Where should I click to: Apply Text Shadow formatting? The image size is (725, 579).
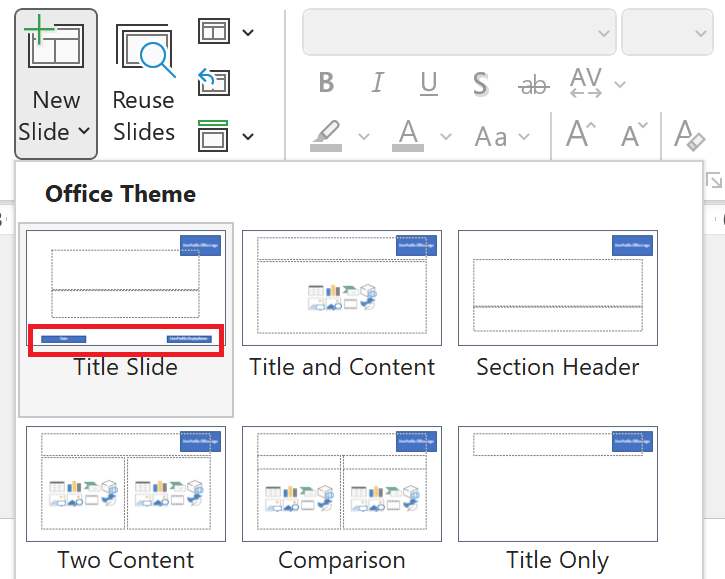point(480,84)
